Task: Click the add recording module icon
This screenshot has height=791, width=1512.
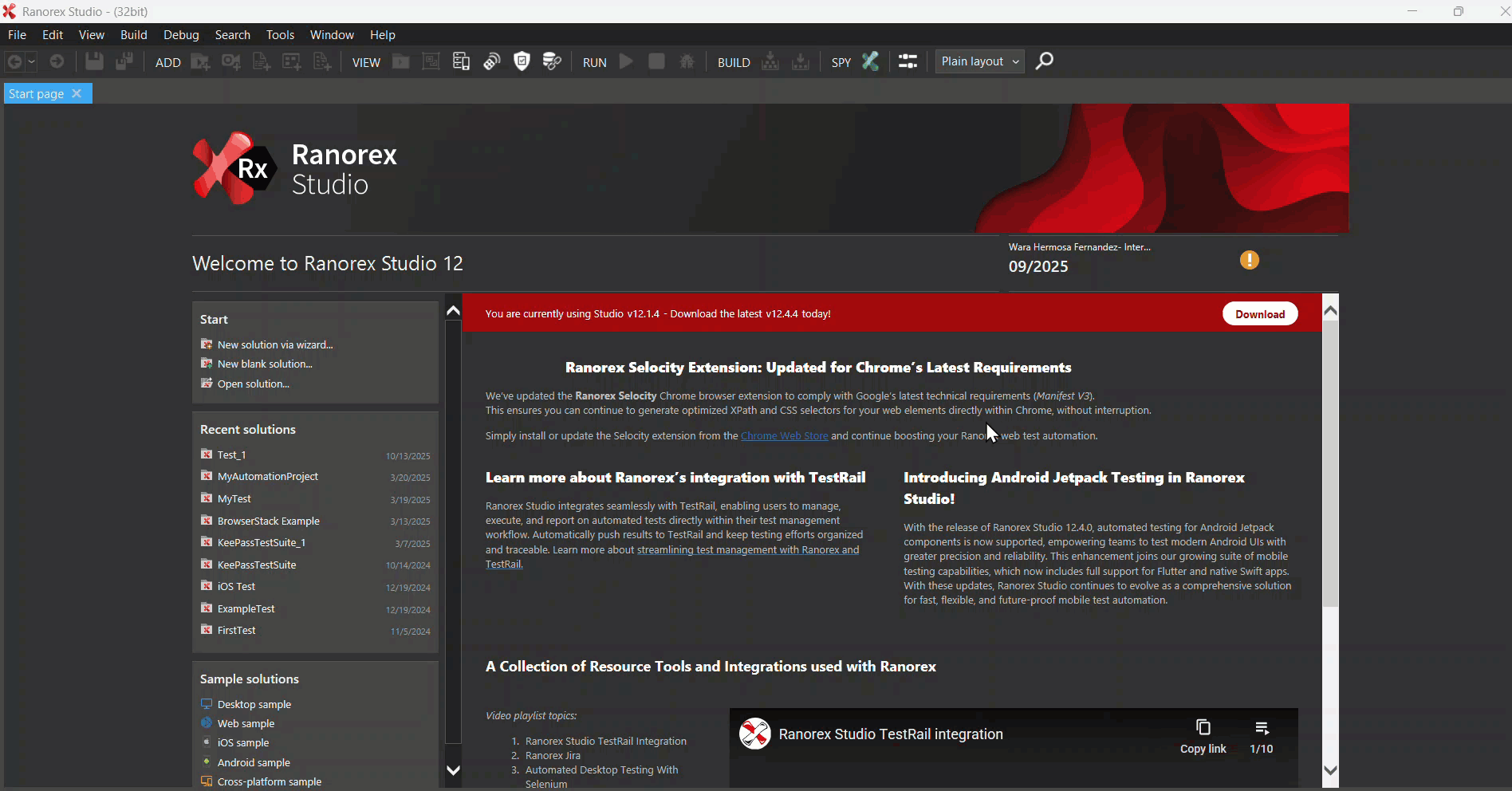Action: [x=231, y=62]
